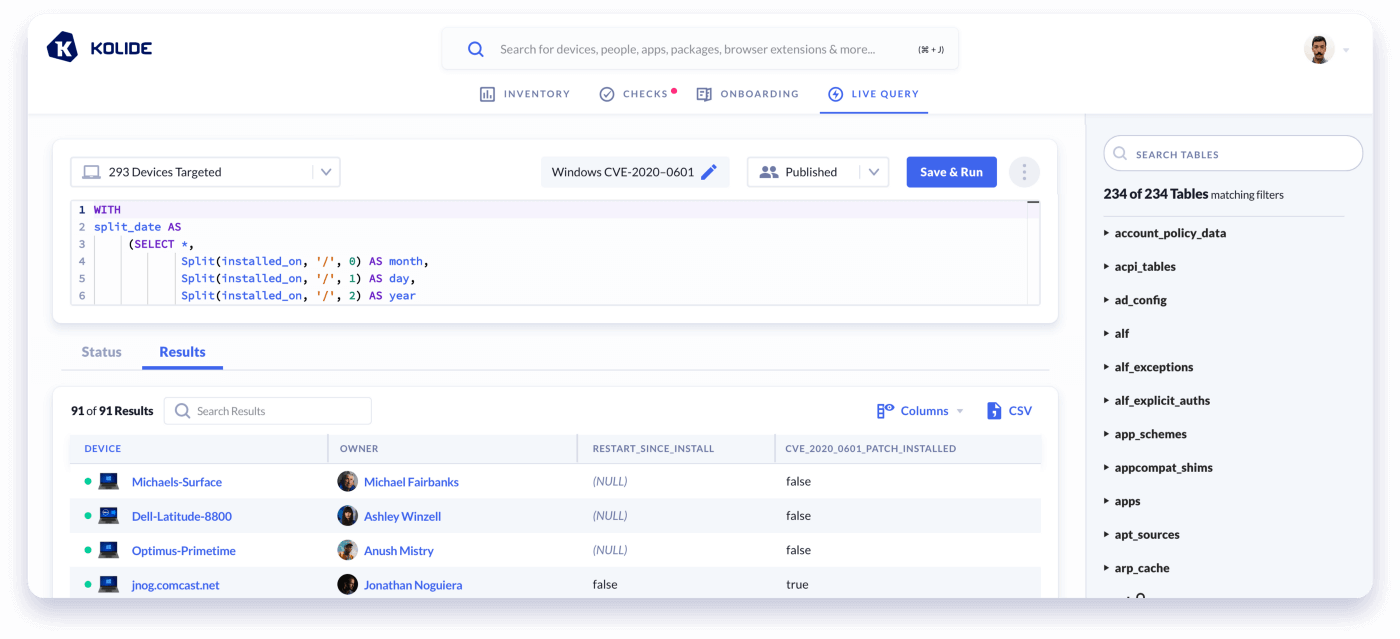
Task: Click the Kolide logo icon
Action: [x=62, y=47]
